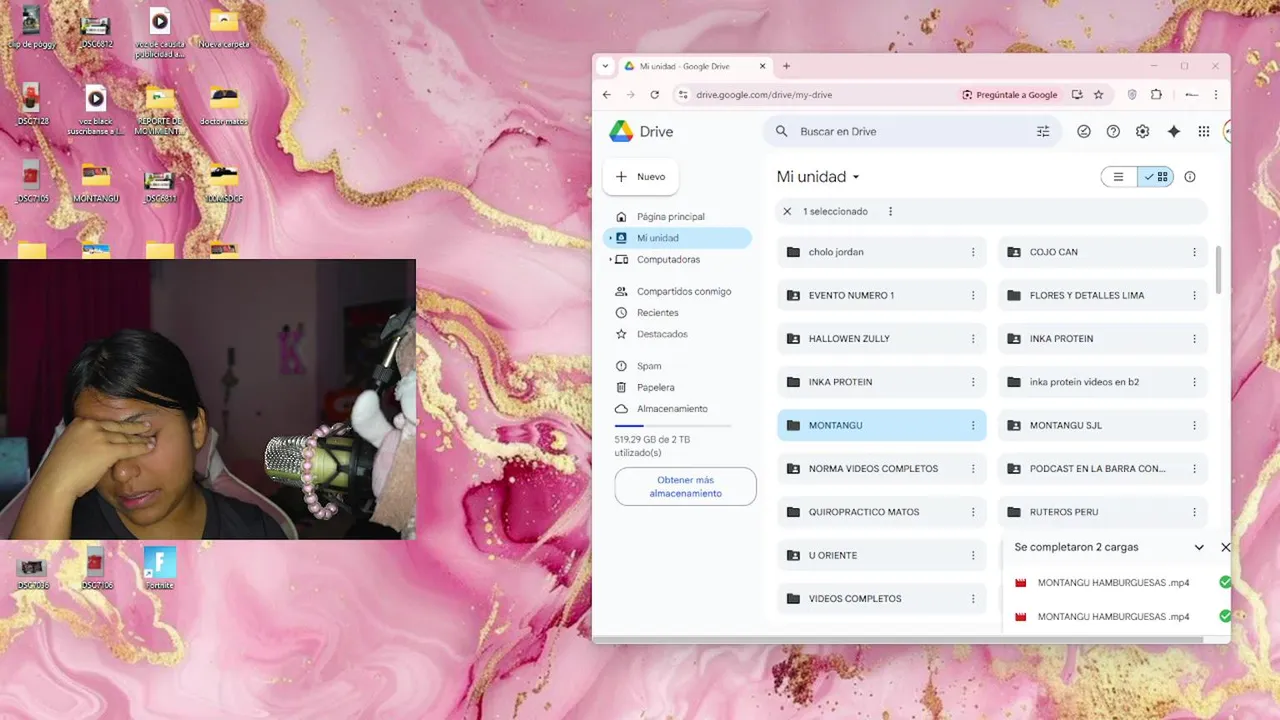Open a new browser tab
Viewport: 1280px width, 720px height.
point(786,66)
